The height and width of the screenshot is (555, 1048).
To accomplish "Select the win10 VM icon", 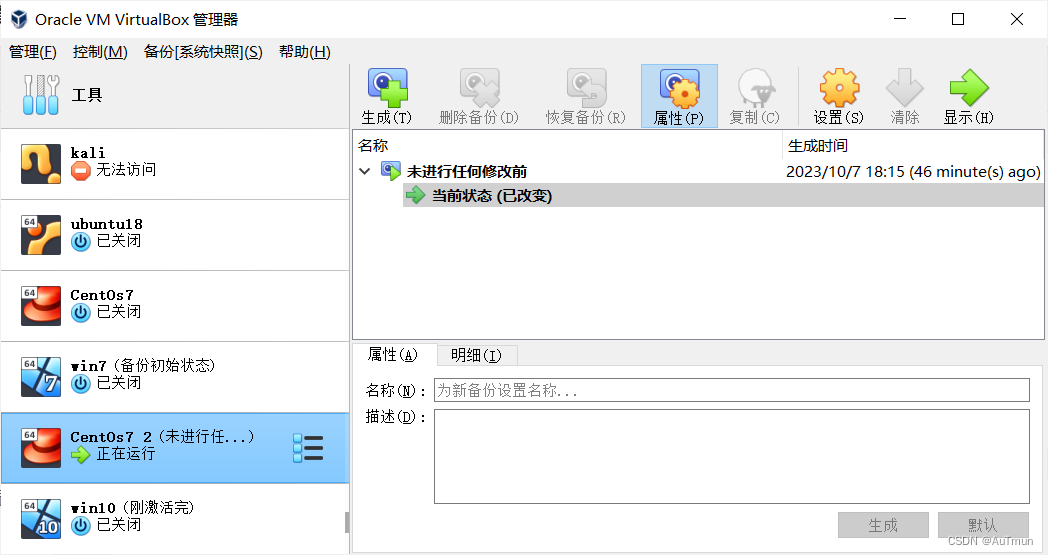I will 41,518.
